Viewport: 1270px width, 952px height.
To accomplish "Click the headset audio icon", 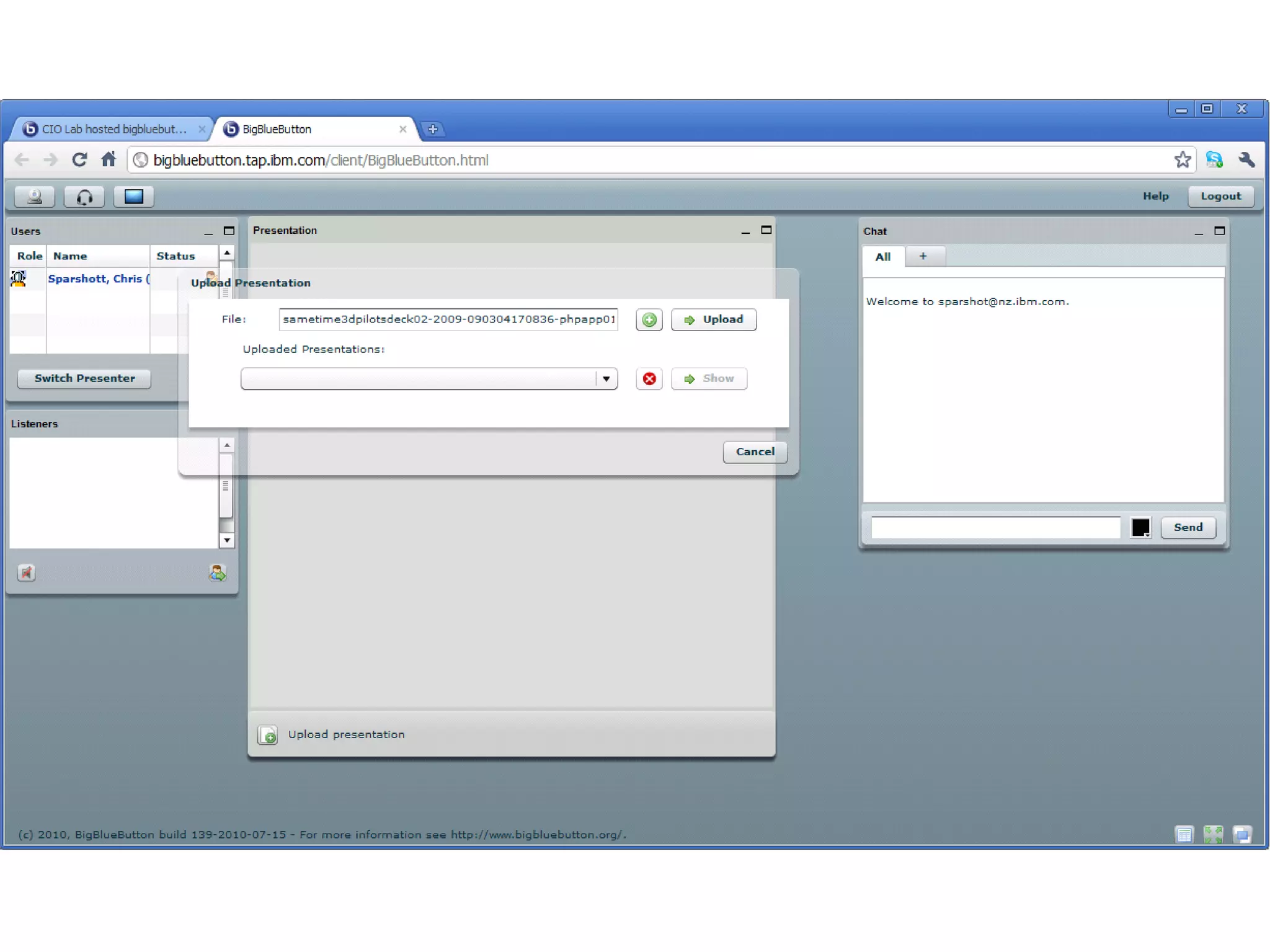I will pyautogui.click(x=84, y=197).
